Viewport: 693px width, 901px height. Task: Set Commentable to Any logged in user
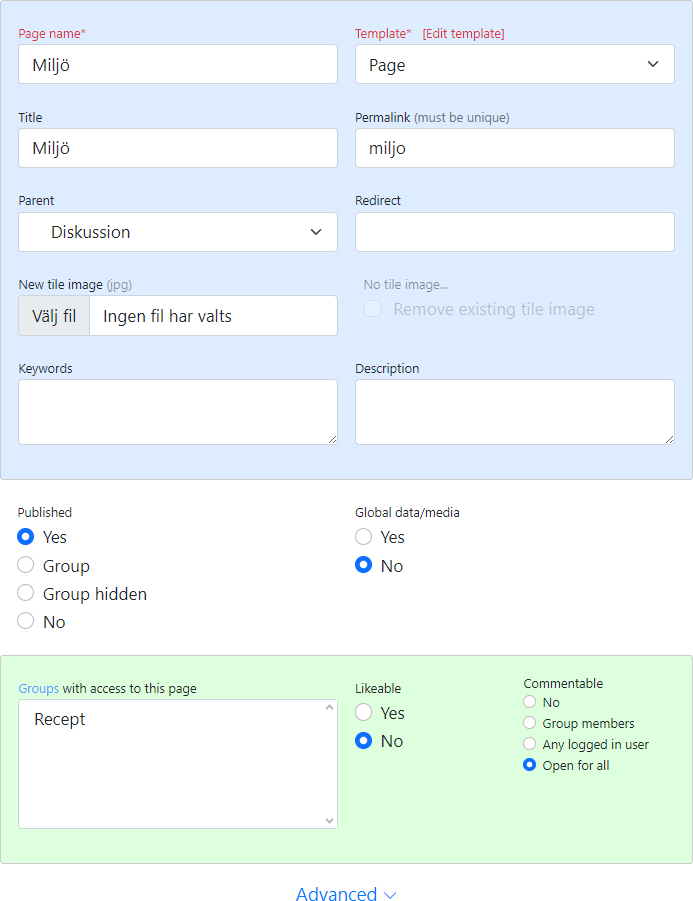(x=530, y=744)
